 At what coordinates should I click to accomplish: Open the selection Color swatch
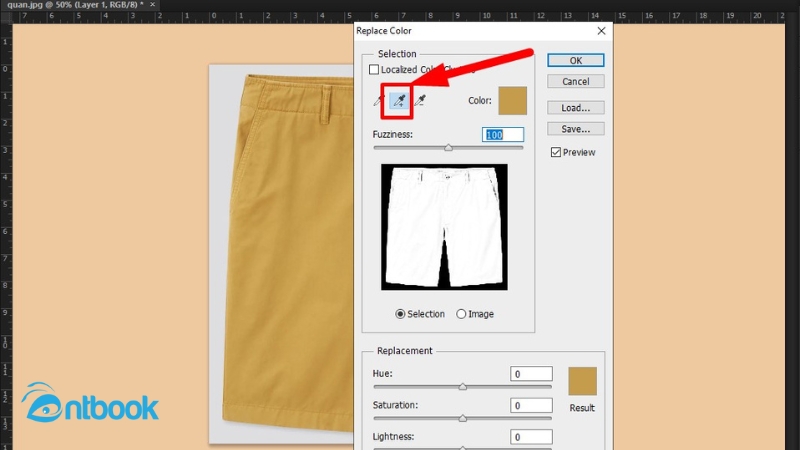tap(512, 101)
